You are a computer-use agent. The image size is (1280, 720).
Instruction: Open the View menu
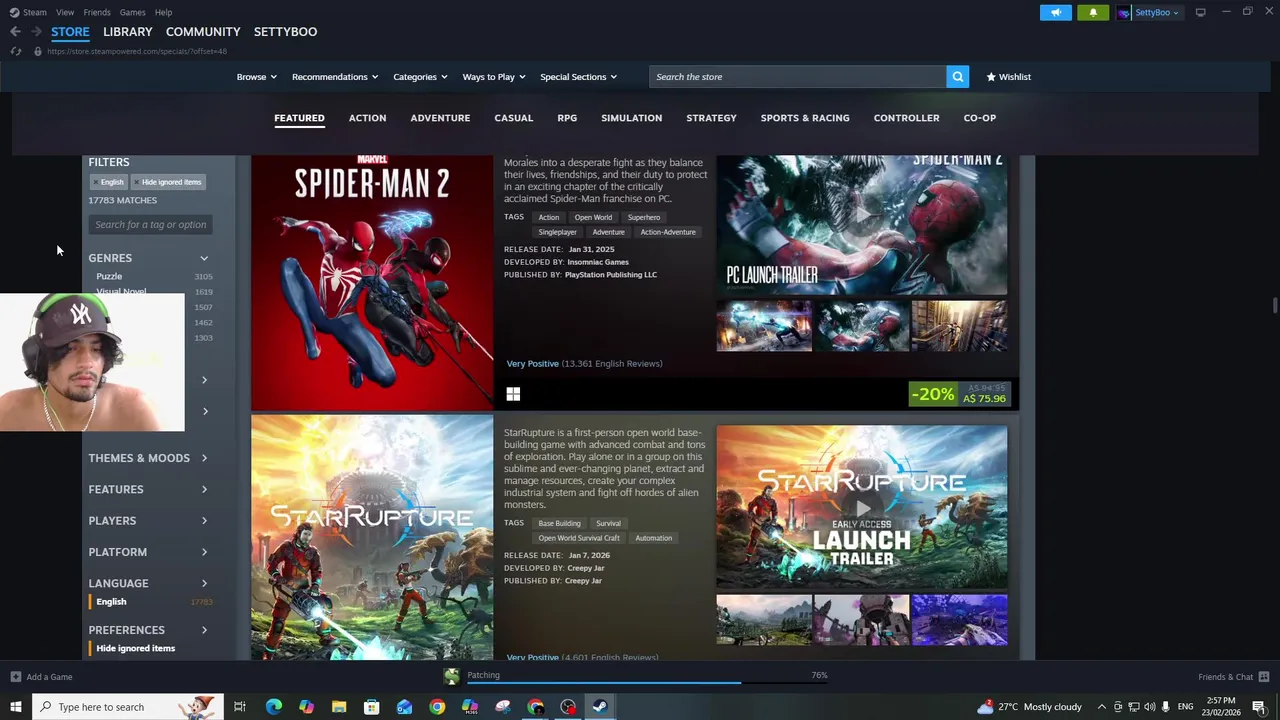(x=65, y=12)
